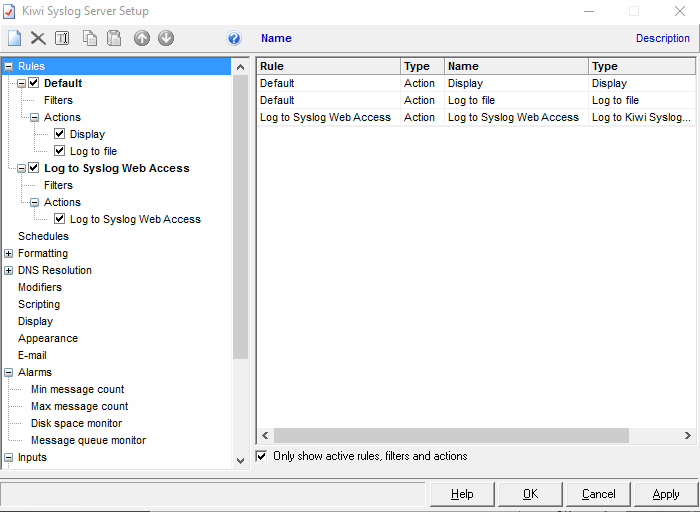Select Filters under the Default rule
This screenshot has width=700, height=512.
[58, 100]
